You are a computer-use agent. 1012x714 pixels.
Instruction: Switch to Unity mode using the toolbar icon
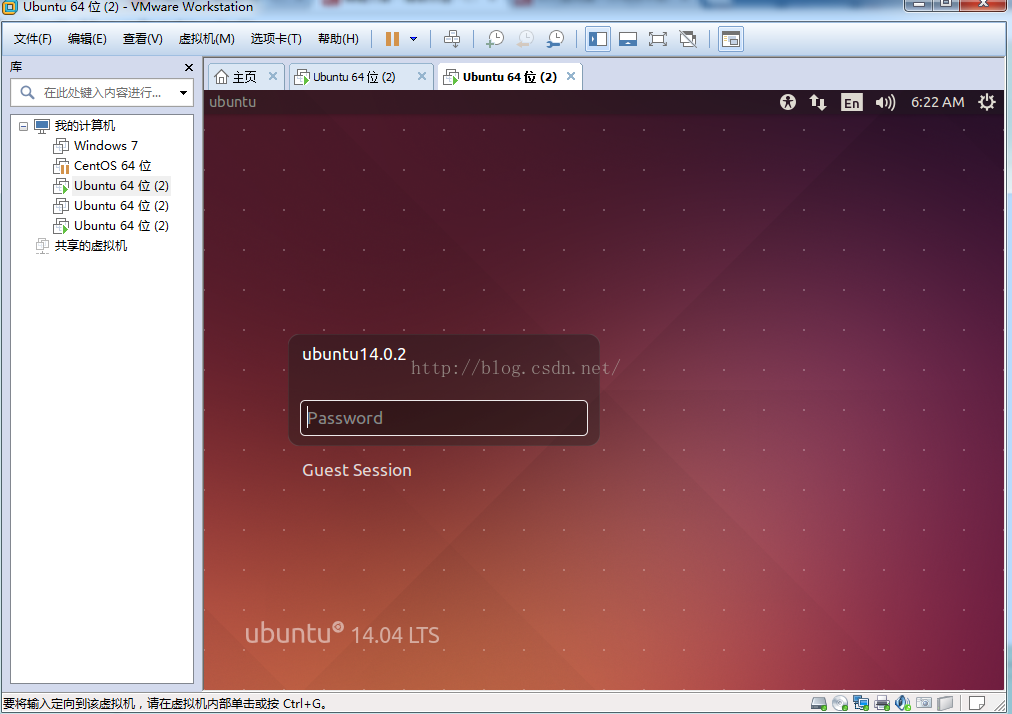[x=688, y=39]
